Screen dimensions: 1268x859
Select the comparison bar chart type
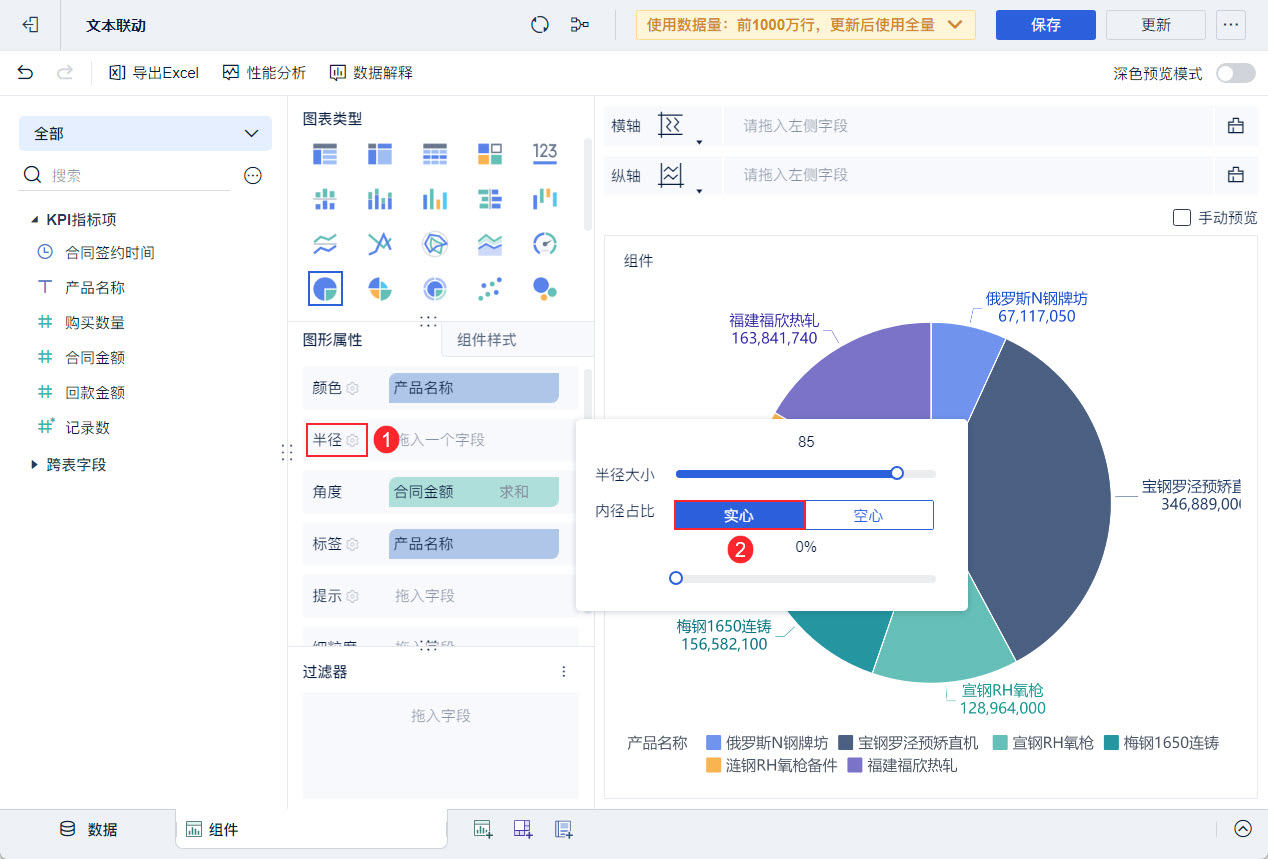[x=490, y=199]
